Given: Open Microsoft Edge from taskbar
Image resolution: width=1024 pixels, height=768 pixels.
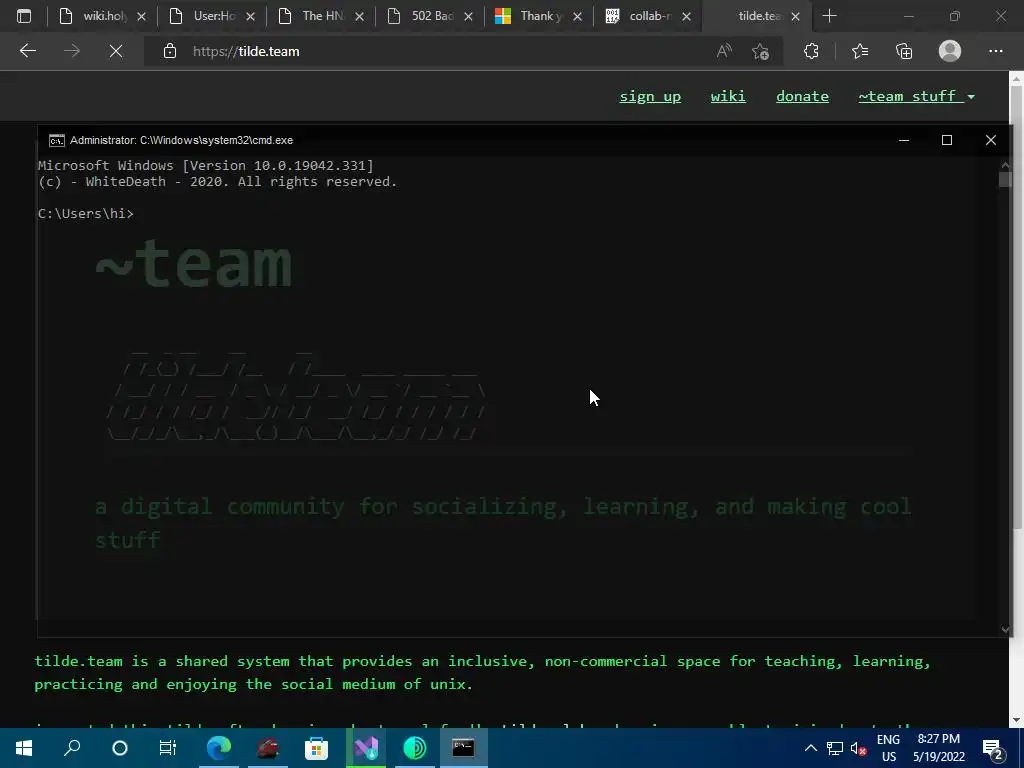Looking at the screenshot, I should tap(219, 748).
